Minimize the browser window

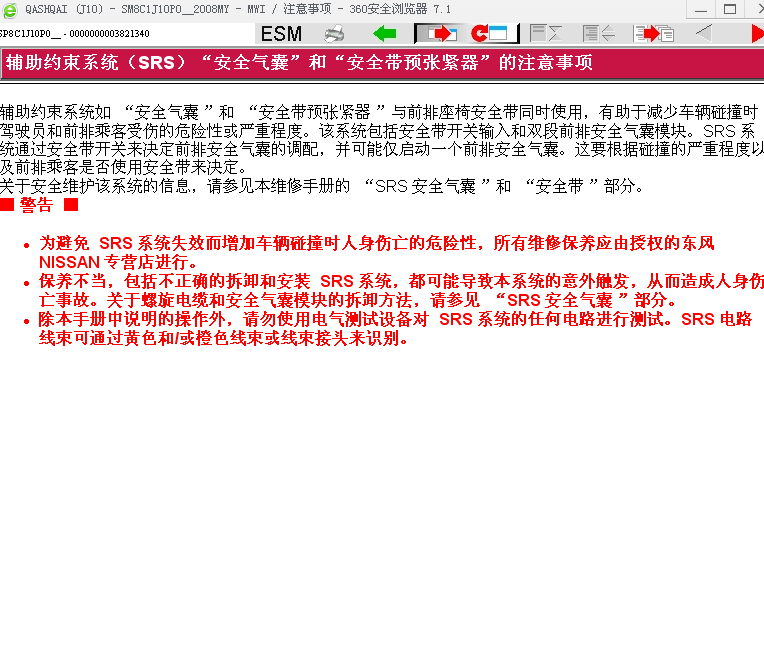701,9
